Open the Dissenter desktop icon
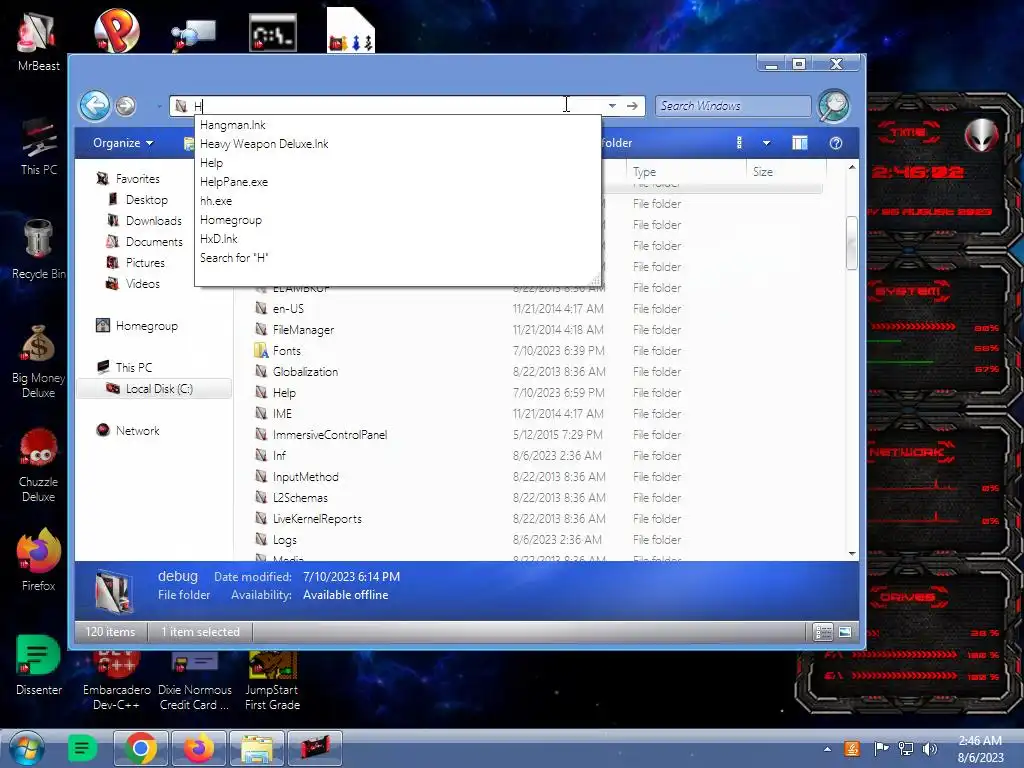Image resolution: width=1024 pixels, height=768 pixels. 39,665
